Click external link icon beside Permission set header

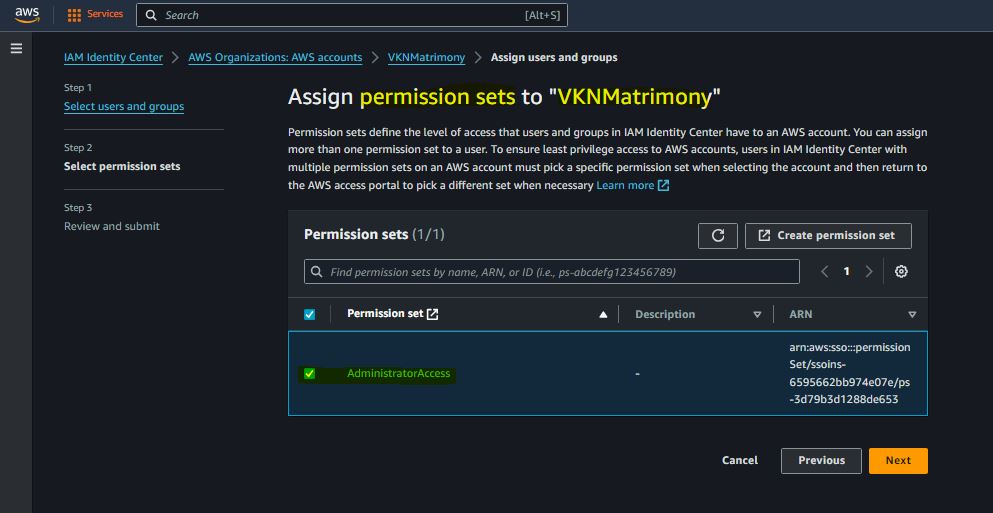click(x=433, y=314)
